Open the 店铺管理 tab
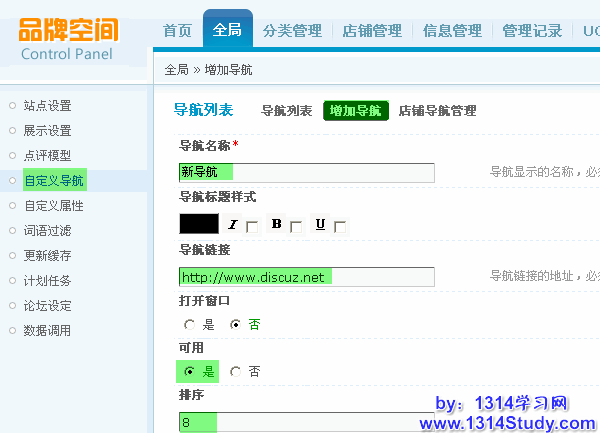The height and width of the screenshot is (433, 600). [372, 31]
